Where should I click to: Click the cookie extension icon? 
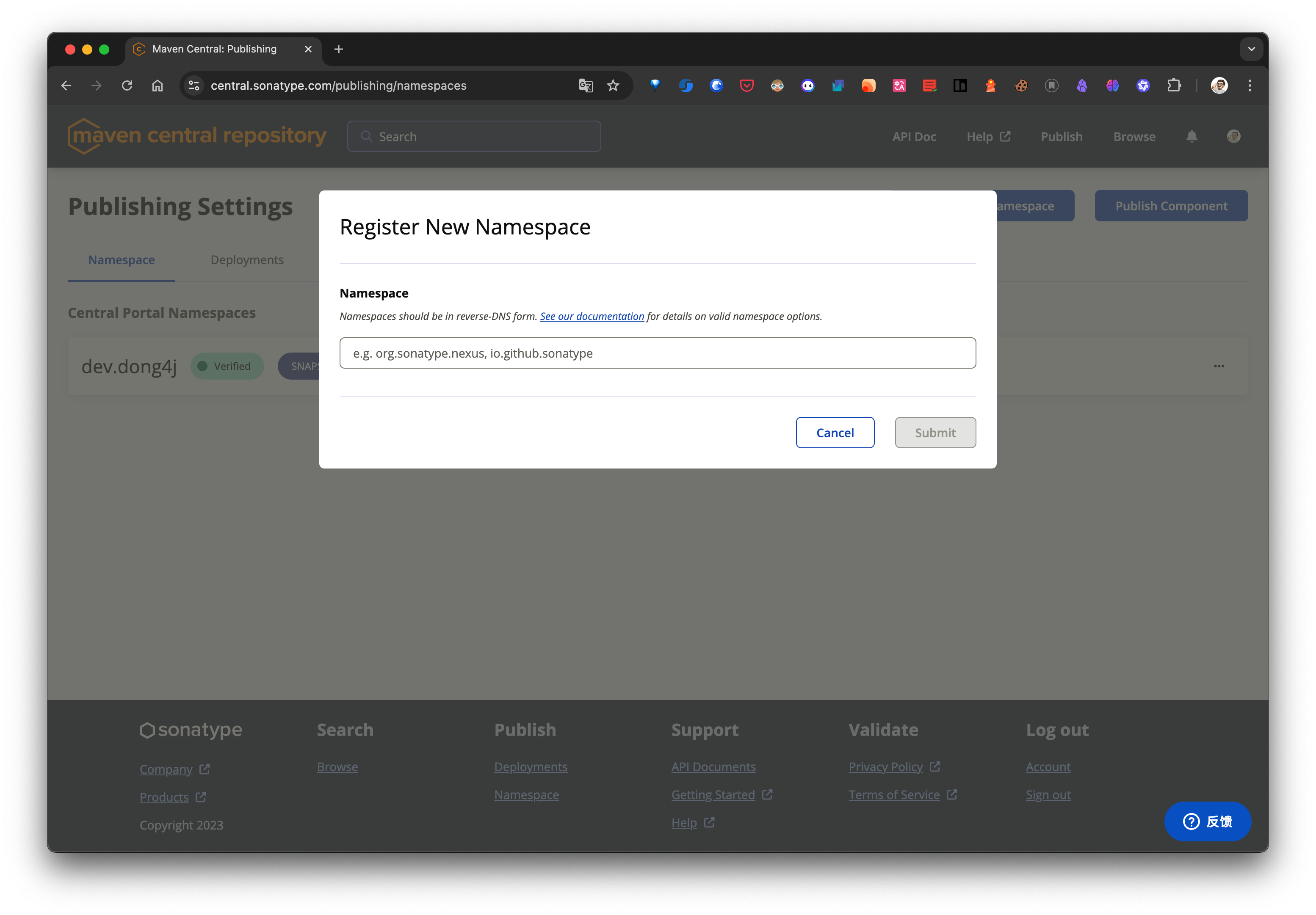pos(1021,85)
